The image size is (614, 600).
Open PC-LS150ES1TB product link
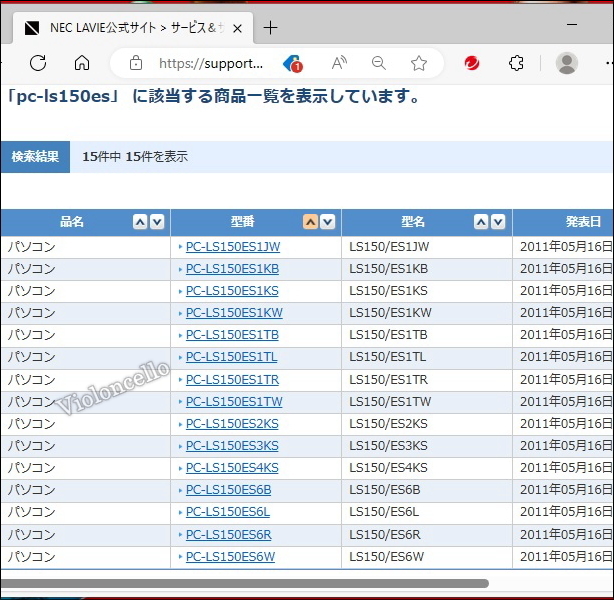pos(232,335)
